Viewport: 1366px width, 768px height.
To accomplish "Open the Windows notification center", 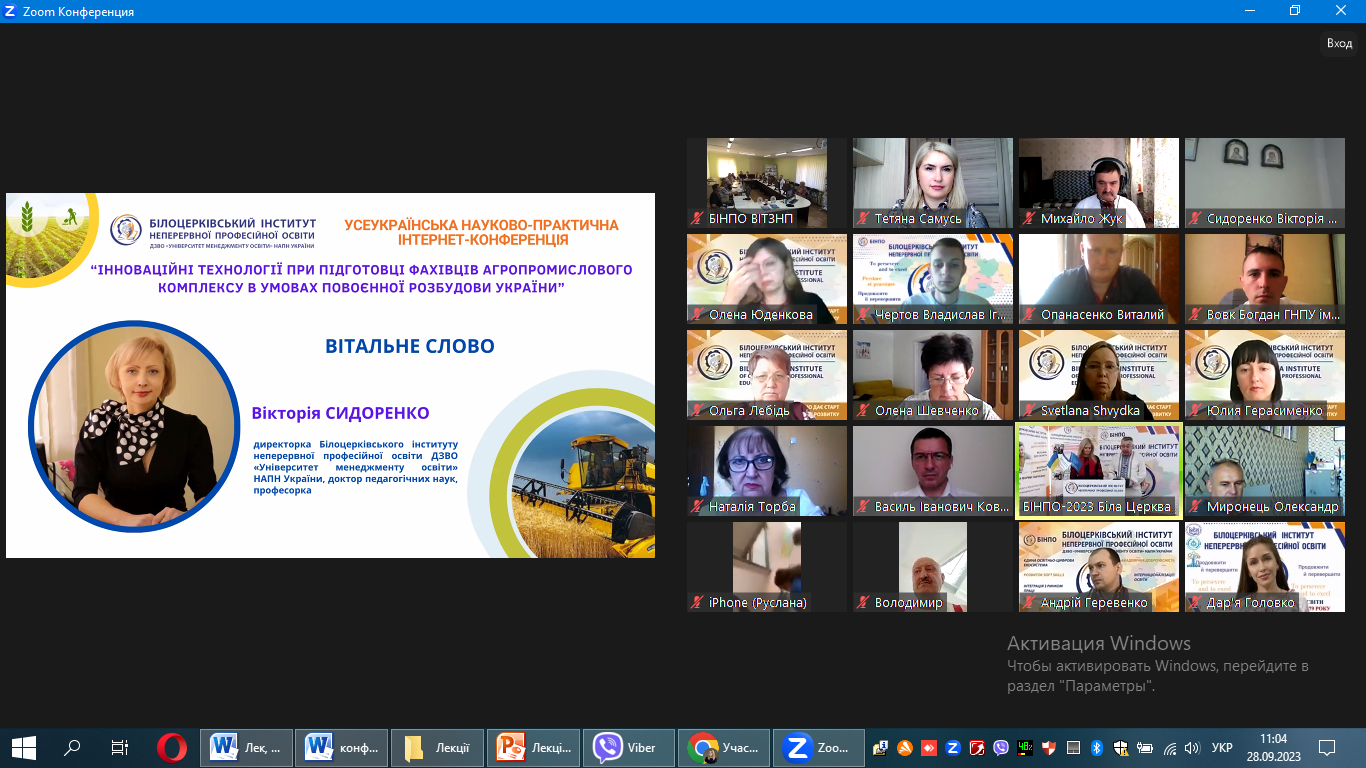I will point(1327,747).
